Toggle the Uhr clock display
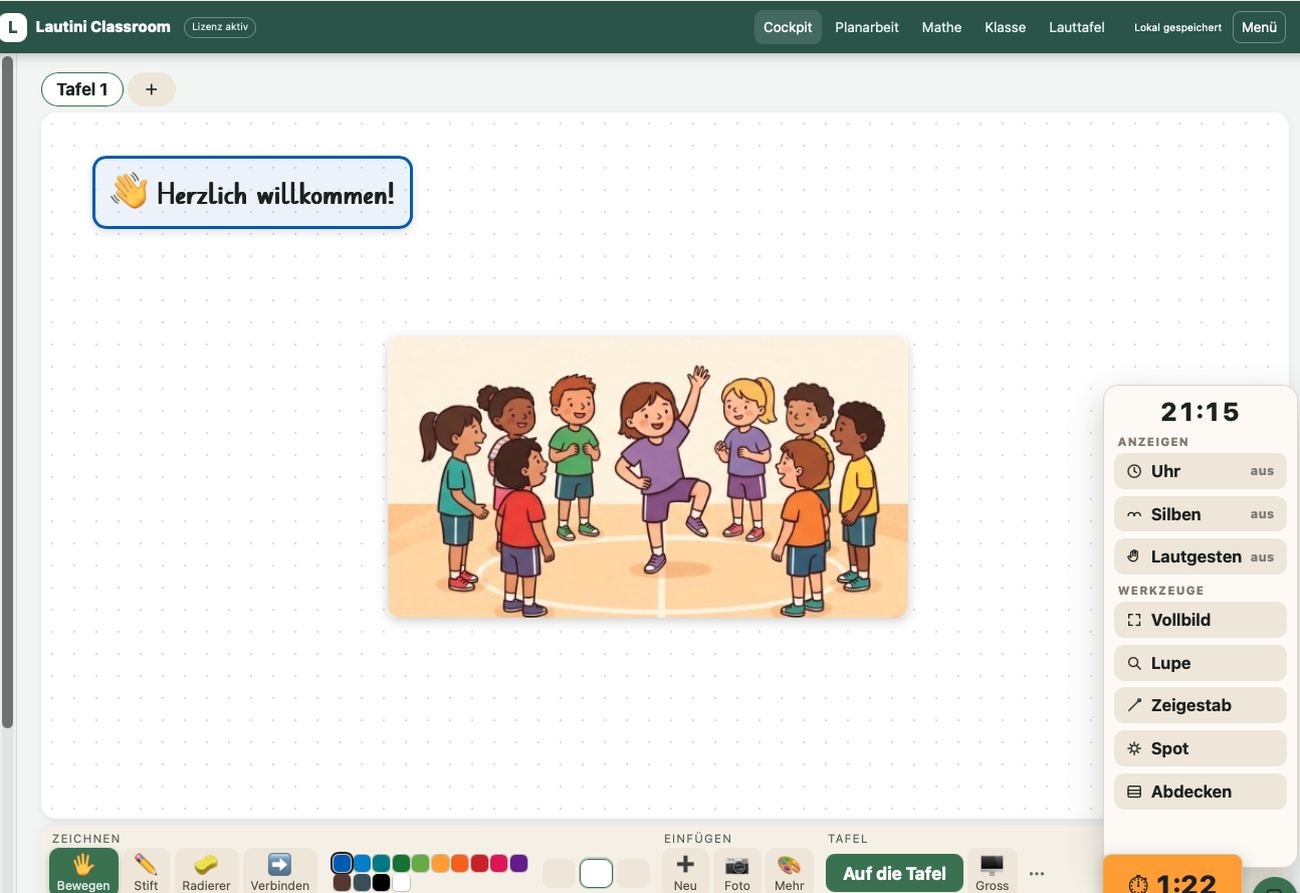Viewport: 1300px width, 893px height. [x=1200, y=471]
